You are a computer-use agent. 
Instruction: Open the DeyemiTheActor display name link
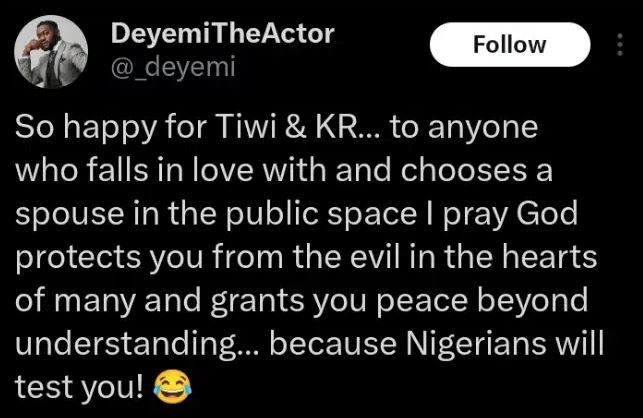[213, 35]
